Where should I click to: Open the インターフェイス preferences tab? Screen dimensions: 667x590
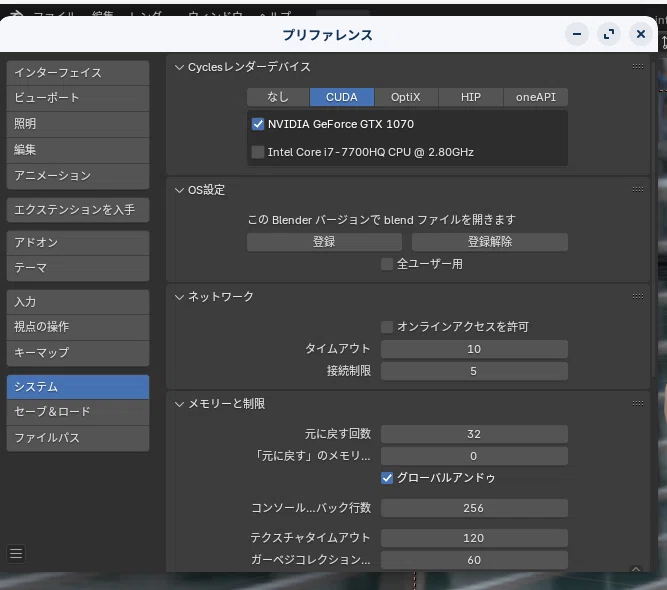pos(78,73)
